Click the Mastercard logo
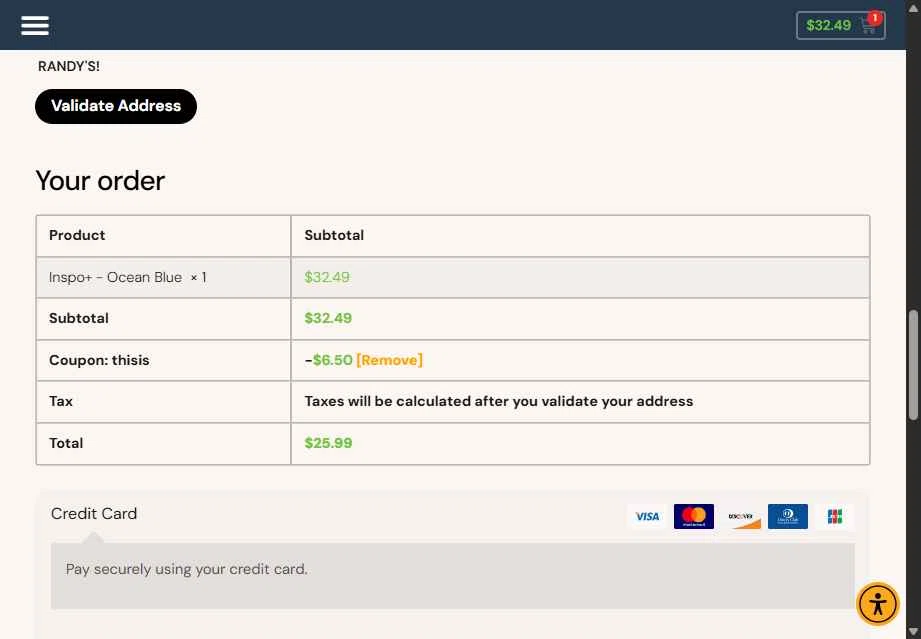921x639 pixels. [x=694, y=516]
